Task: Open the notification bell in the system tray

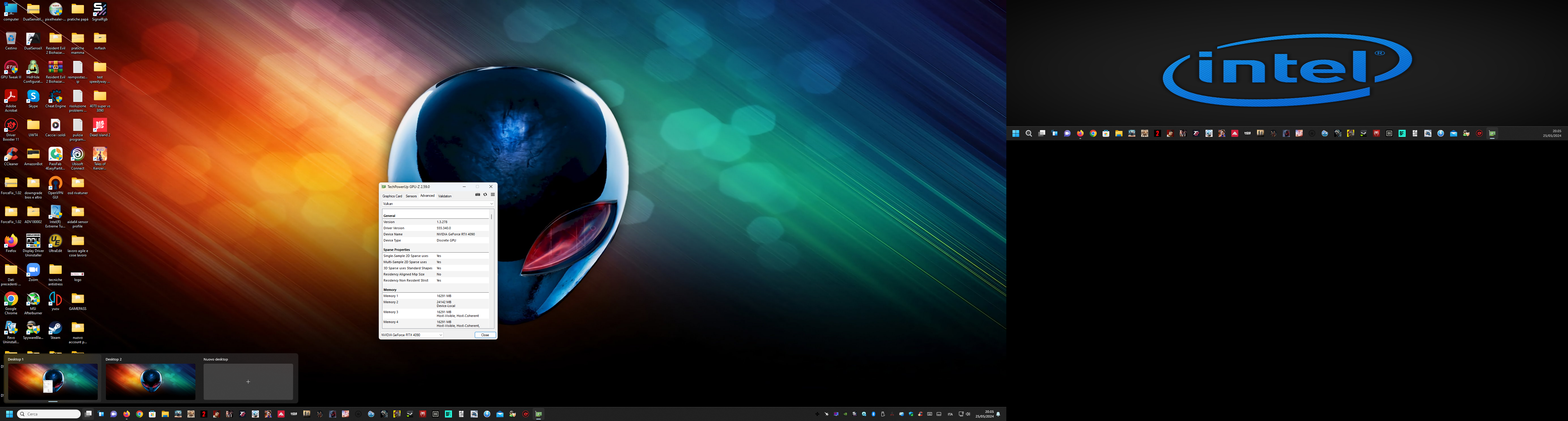Action: (x=998, y=414)
